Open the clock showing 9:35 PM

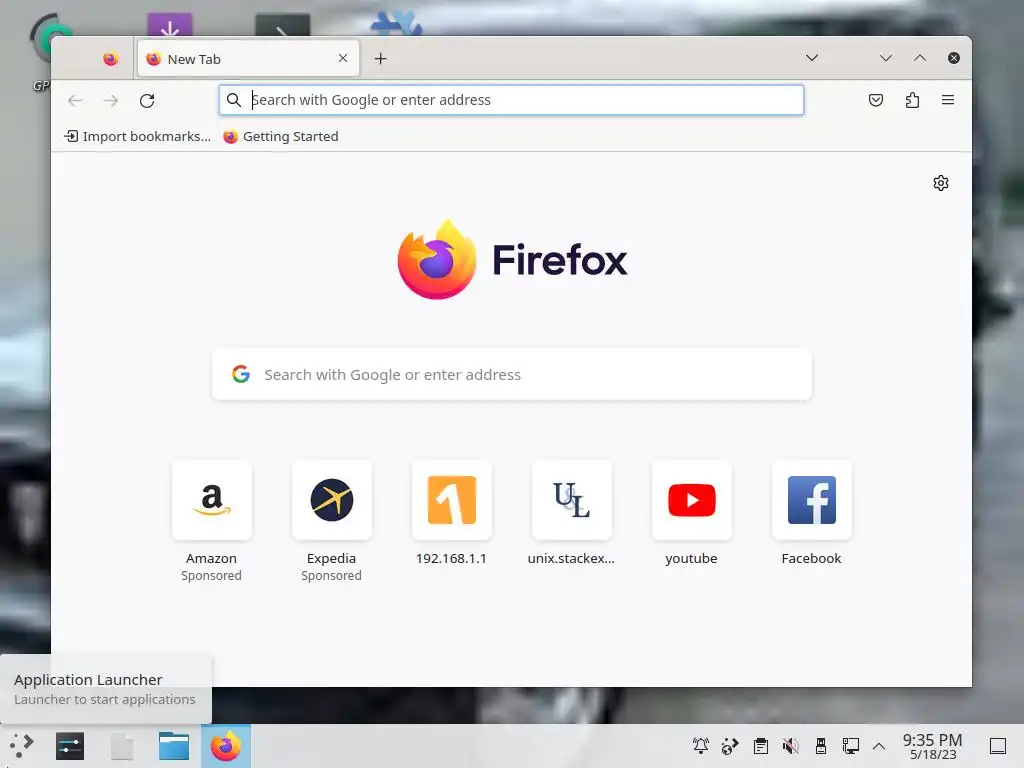tap(933, 746)
